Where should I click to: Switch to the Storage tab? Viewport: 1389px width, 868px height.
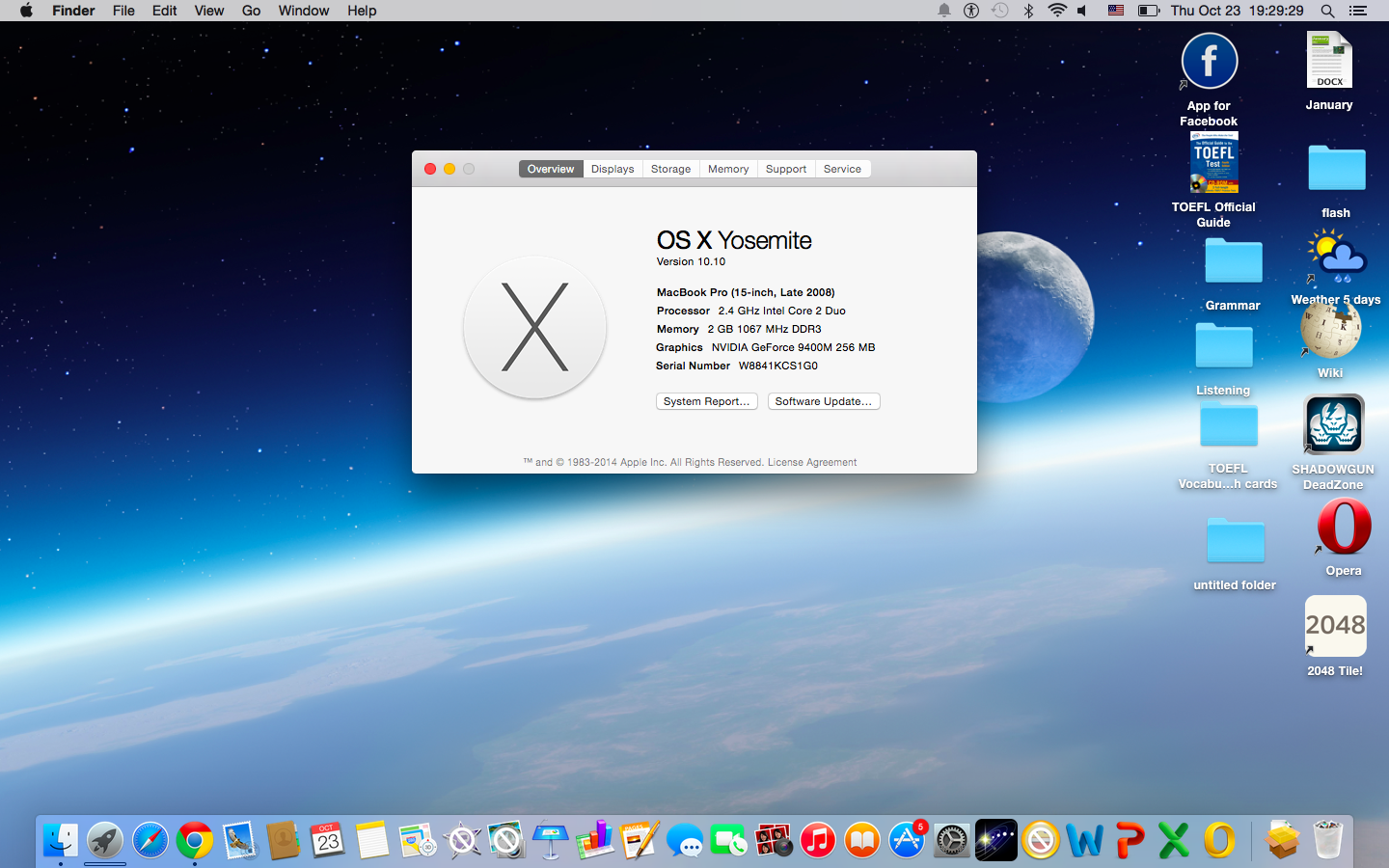coord(670,169)
